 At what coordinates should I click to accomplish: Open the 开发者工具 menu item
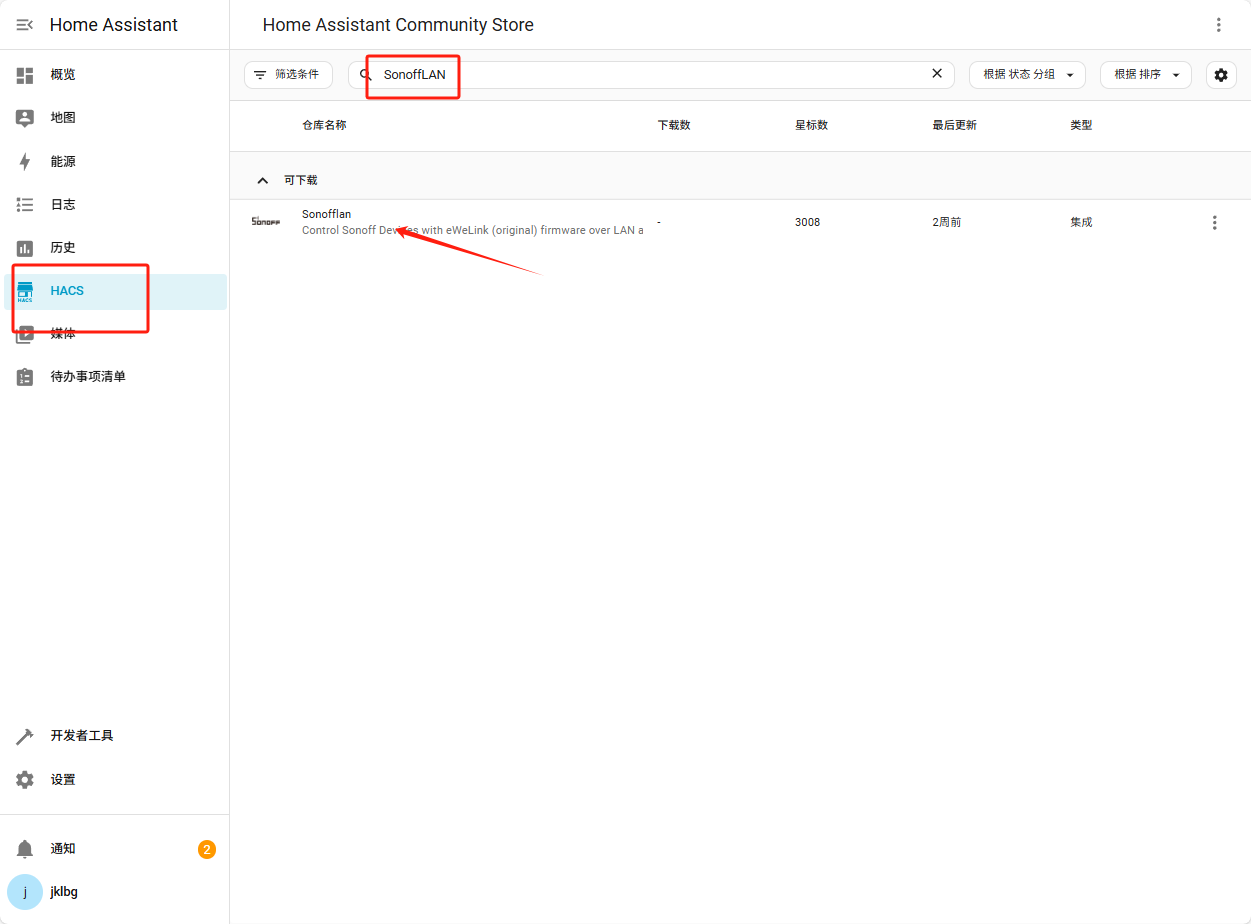coord(115,736)
